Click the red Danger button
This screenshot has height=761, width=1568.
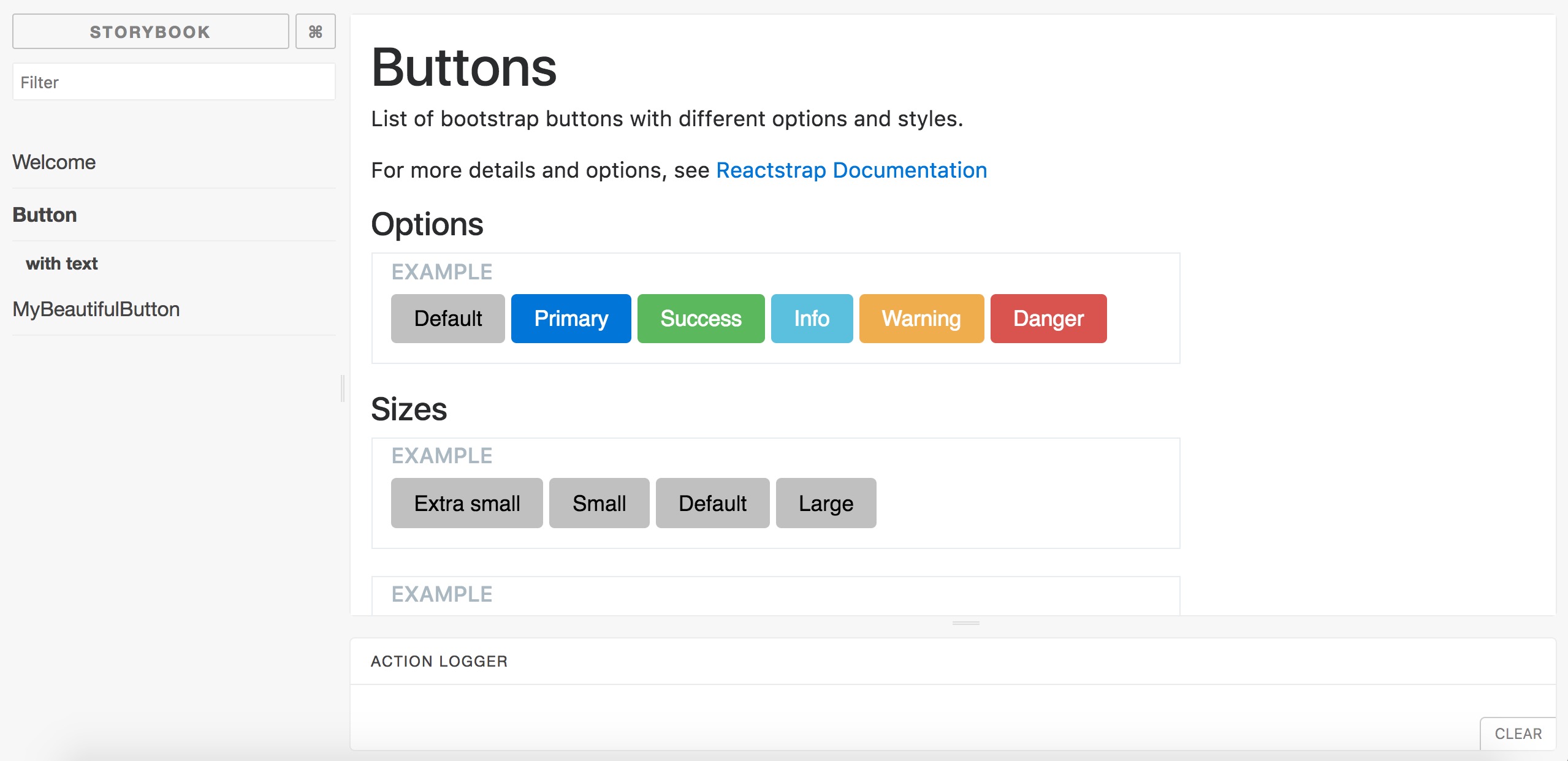[x=1049, y=319]
